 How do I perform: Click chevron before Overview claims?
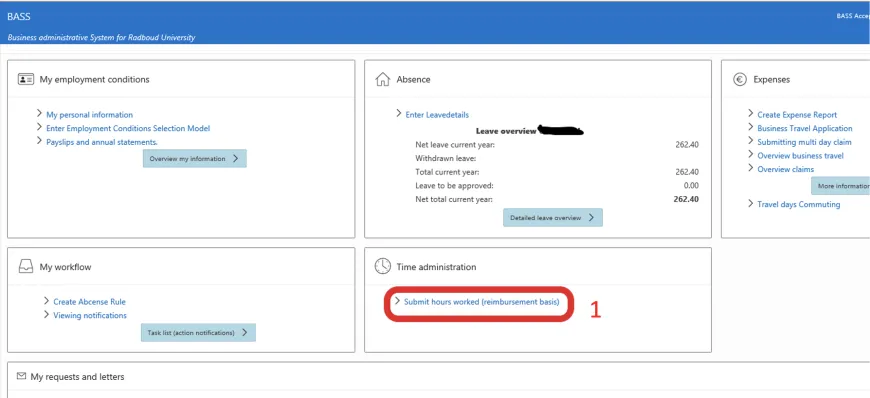[751, 168]
